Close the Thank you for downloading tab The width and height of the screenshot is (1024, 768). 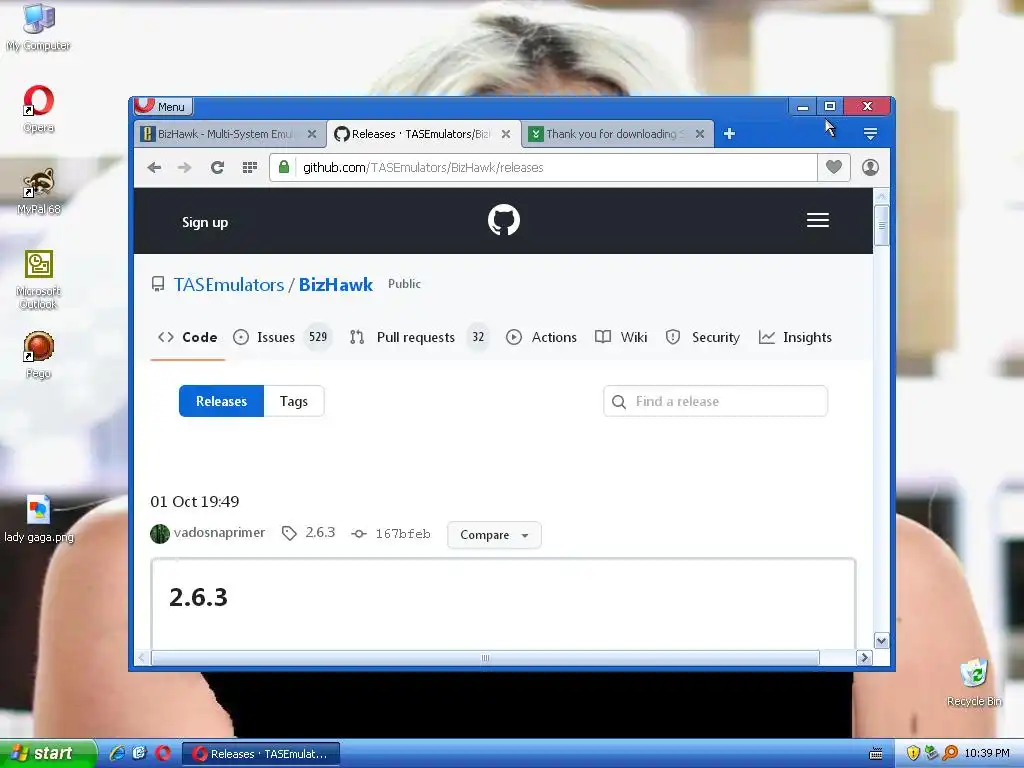(x=699, y=134)
